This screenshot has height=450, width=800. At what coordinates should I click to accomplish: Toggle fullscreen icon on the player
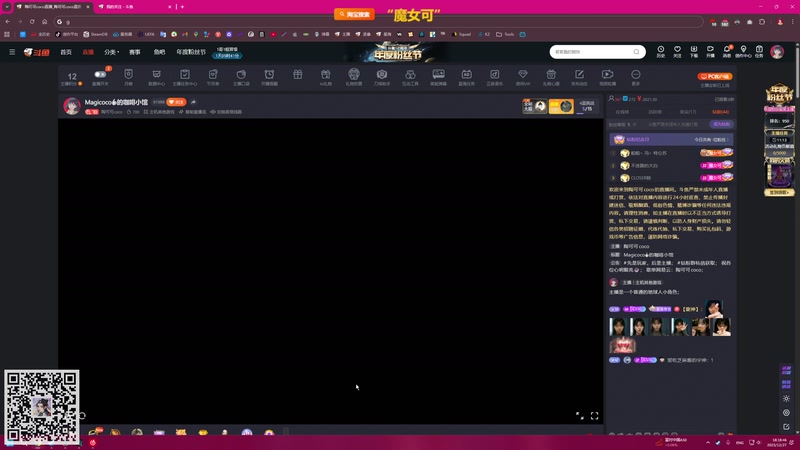(x=594, y=416)
